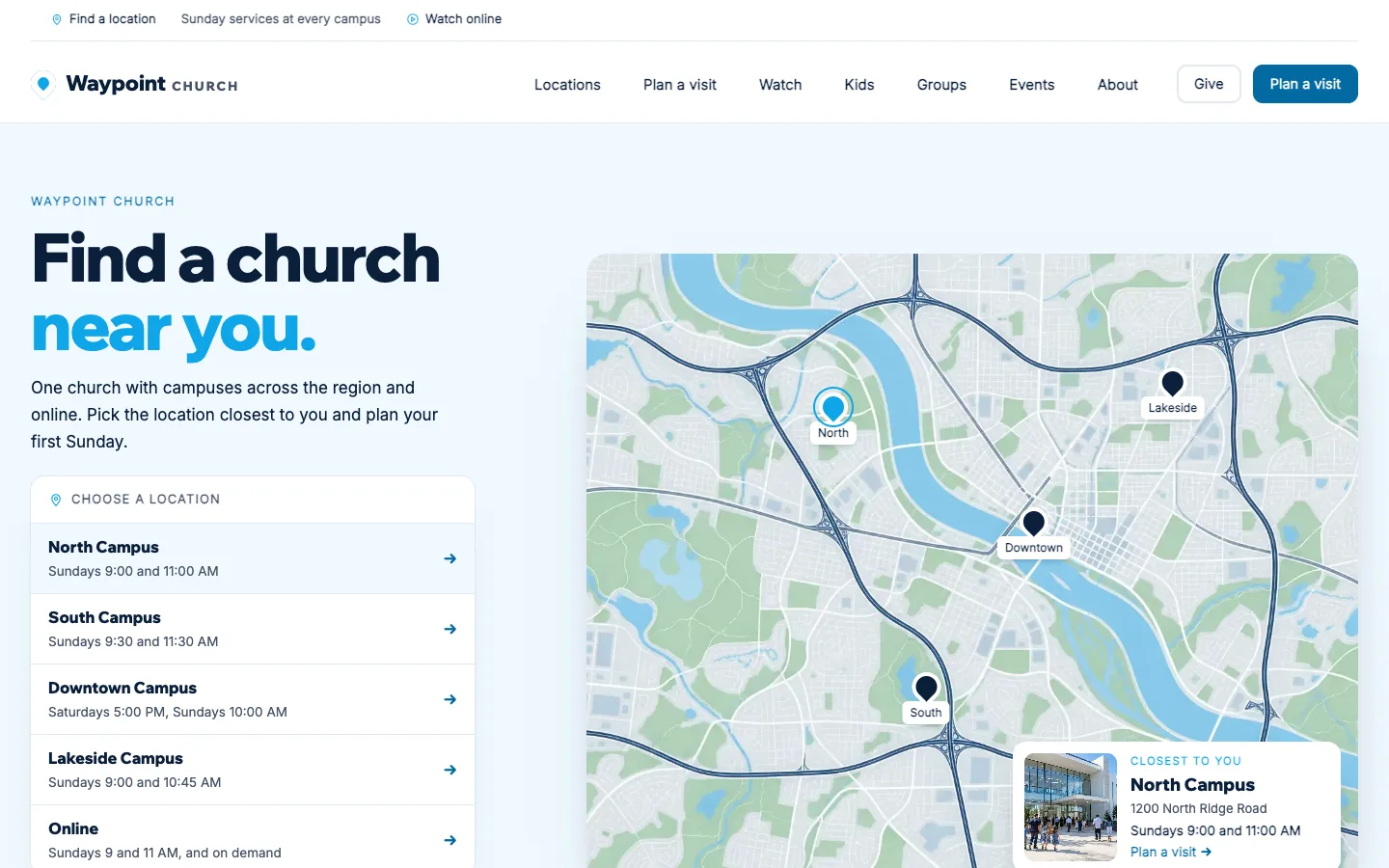Open the Locations nav menu
This screenshot has width=1389, height=868.
(567, 85)
